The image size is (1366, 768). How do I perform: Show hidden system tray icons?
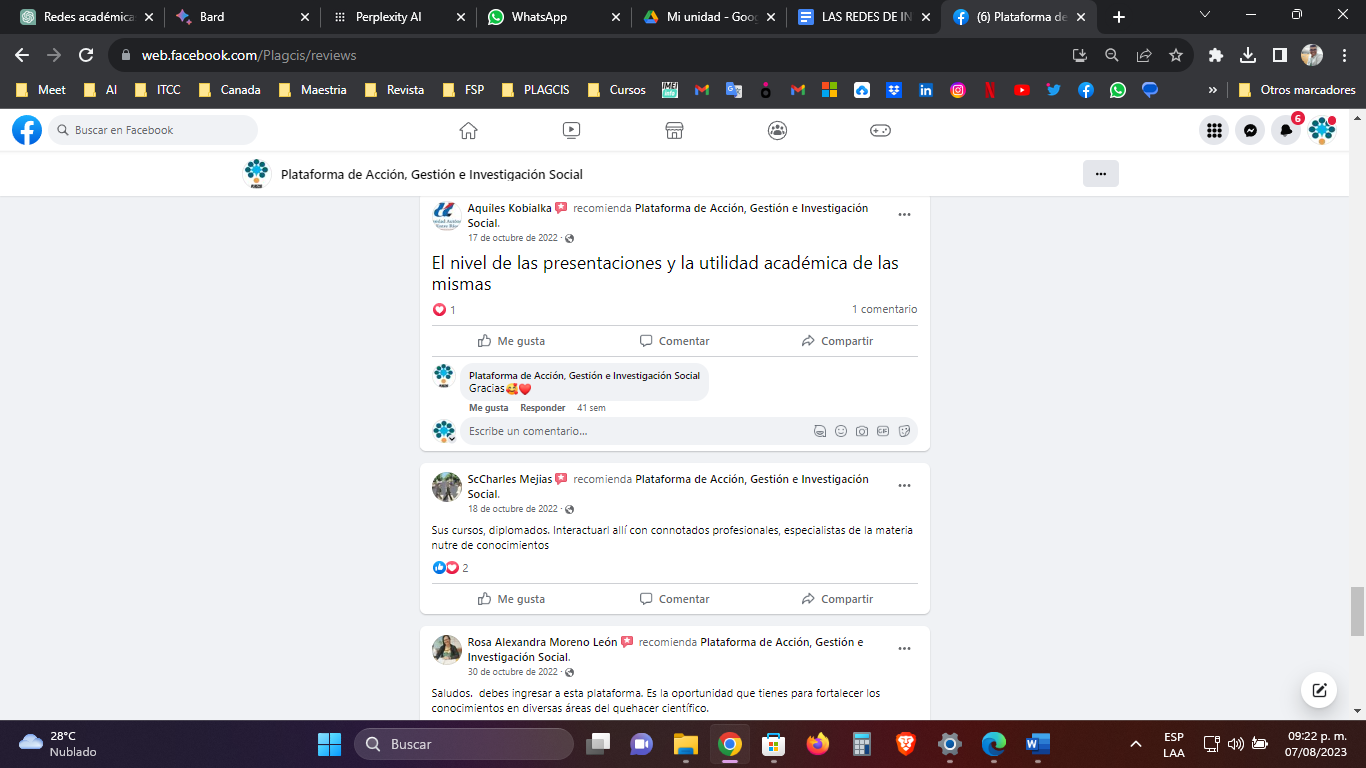coord(1135,744)
